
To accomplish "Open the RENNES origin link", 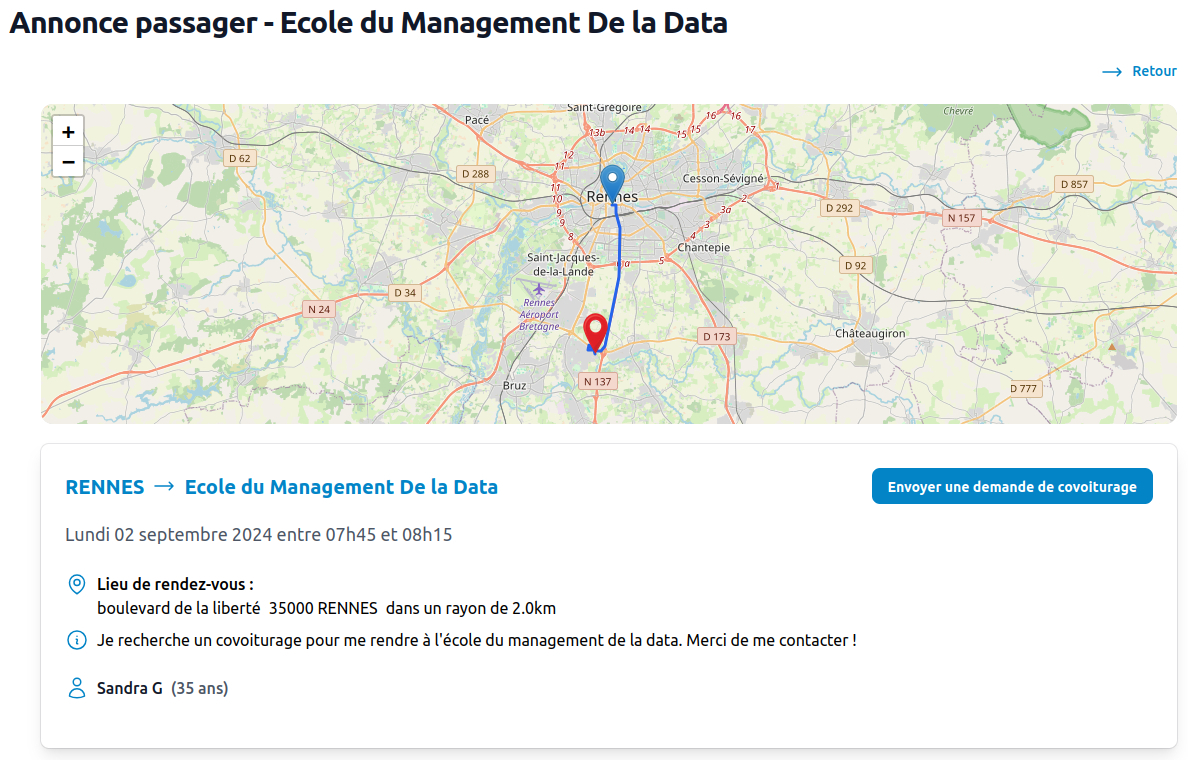I will click(105, 487).
